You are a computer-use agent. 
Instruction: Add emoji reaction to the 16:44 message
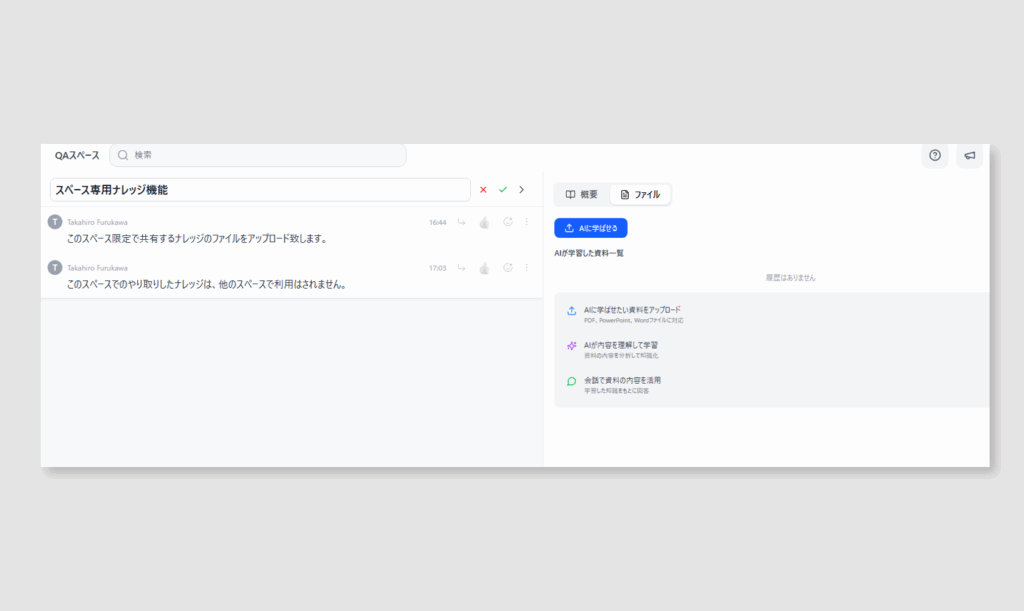pos(508,222)
